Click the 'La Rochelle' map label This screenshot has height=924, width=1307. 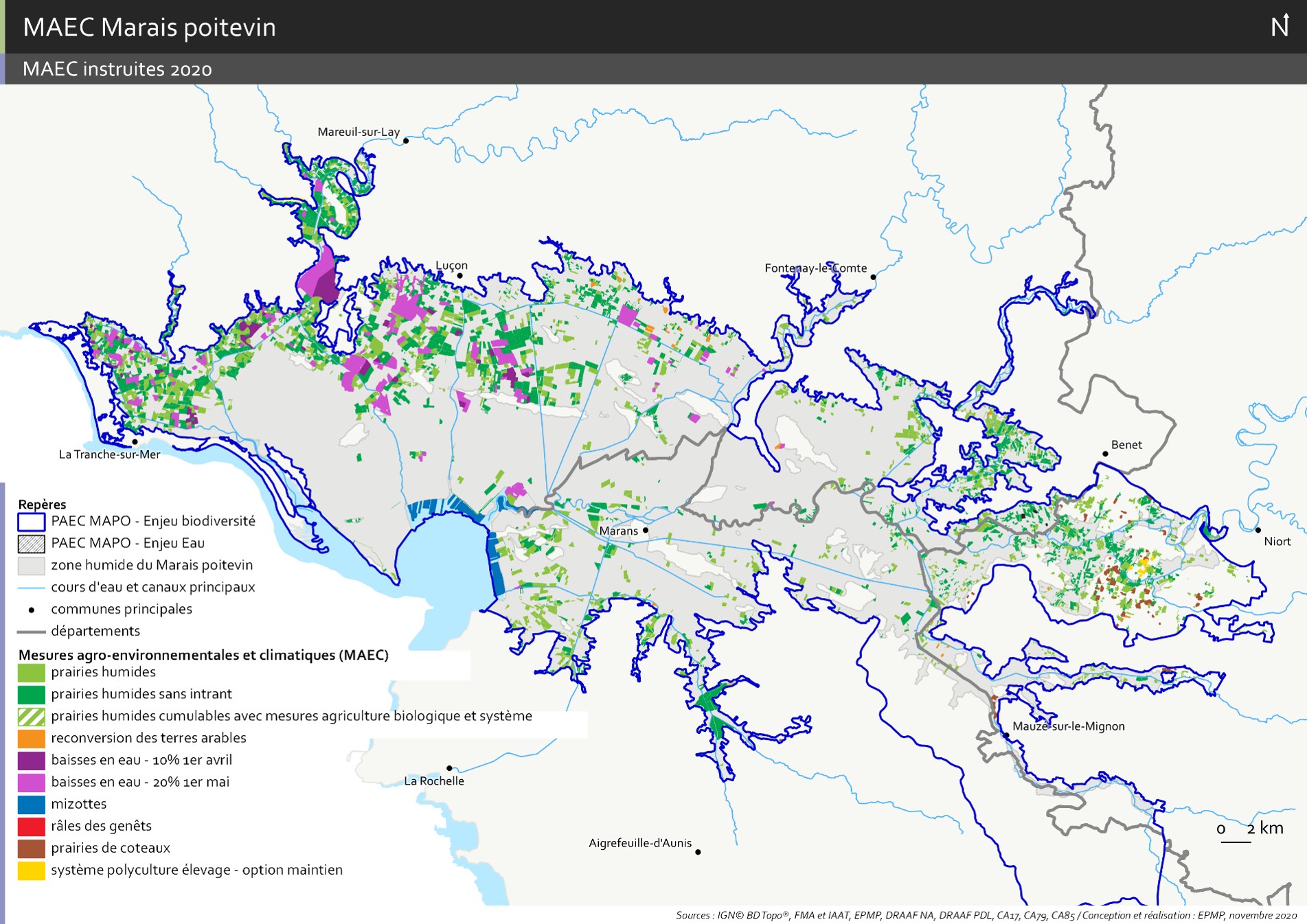coord(434,781)
